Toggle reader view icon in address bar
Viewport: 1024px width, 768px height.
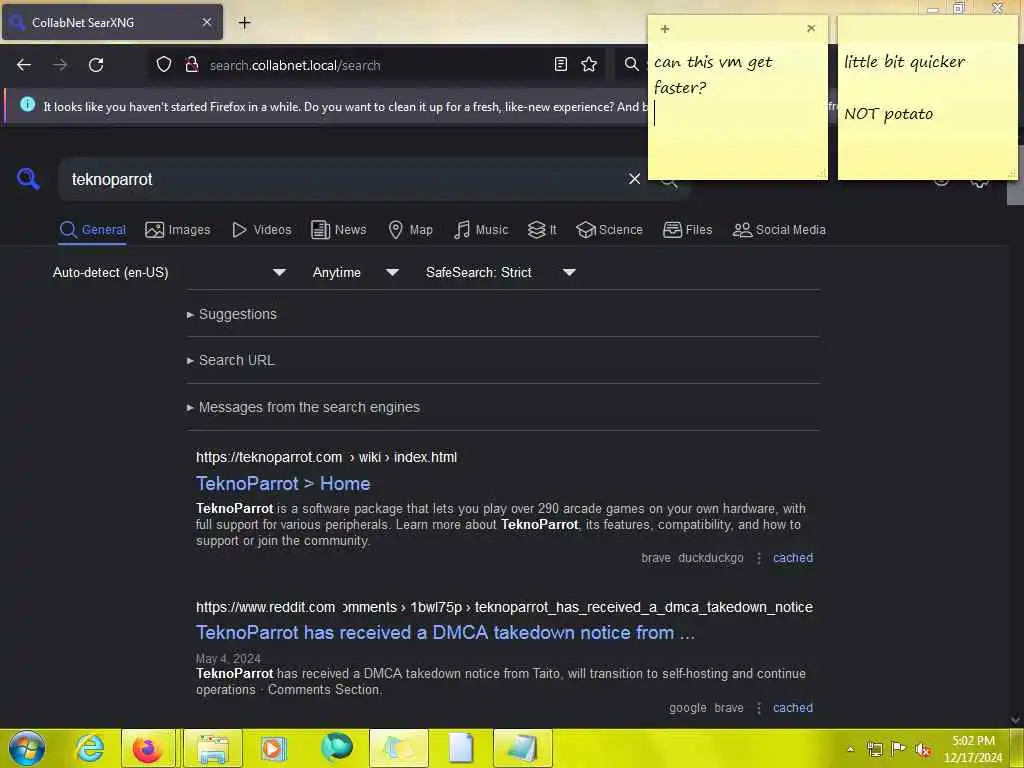560,64
